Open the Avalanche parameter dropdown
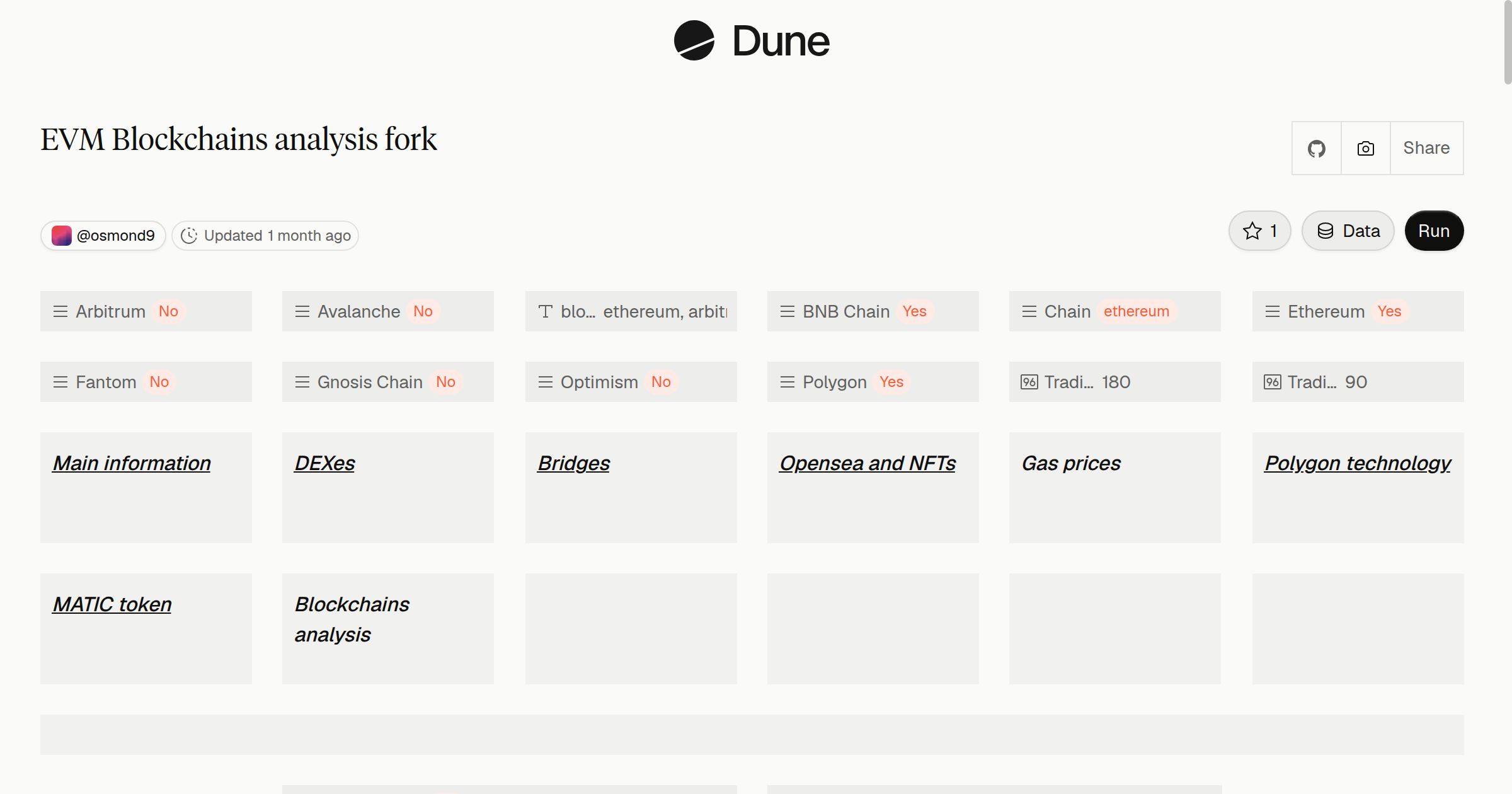Image resolution: width=1512 pixels, height=794 pixels. pyautogui.click(x=388, y=311)
